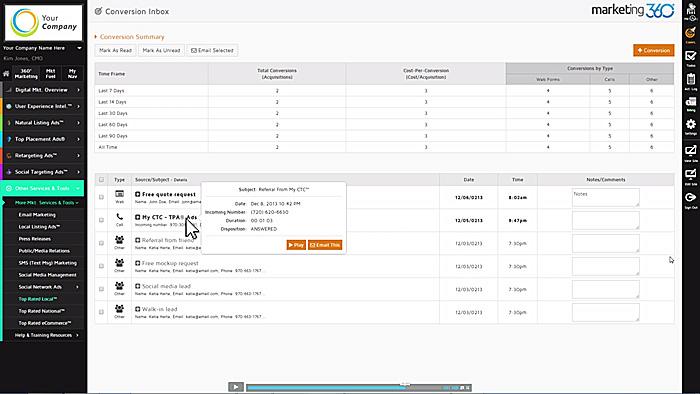Click the people icon for Social media lead row

(119, 286)
